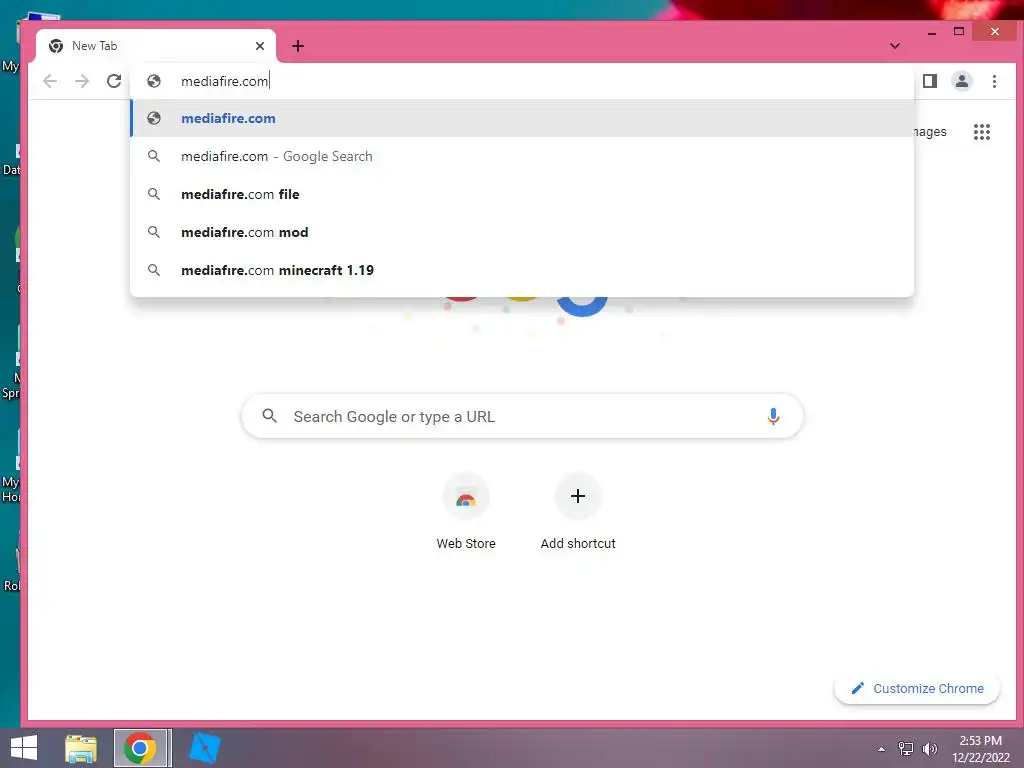Open the Windows Start button
The height and width of the screenshot is (768, 1024).
24,748
